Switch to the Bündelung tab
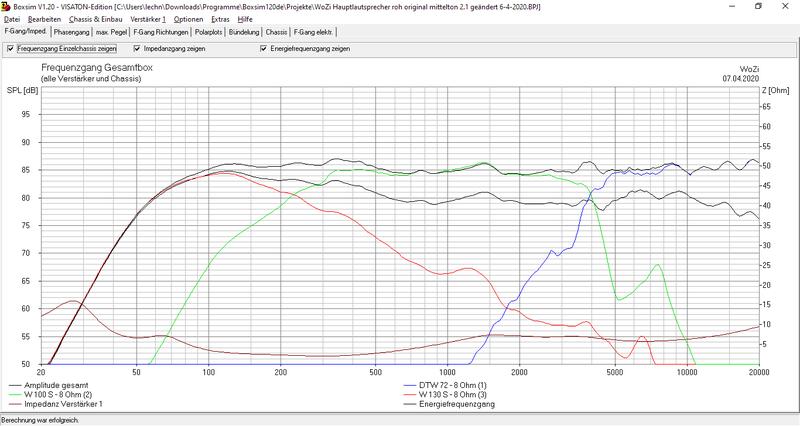 tap(244, 32)
